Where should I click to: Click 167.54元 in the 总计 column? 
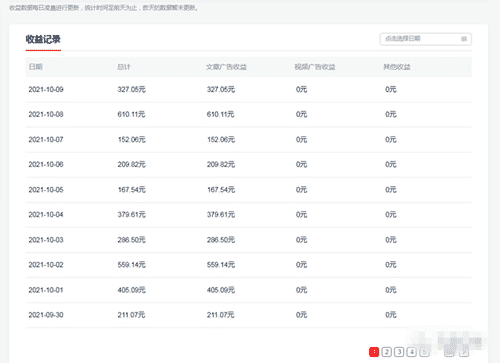[x=132, y=190]
